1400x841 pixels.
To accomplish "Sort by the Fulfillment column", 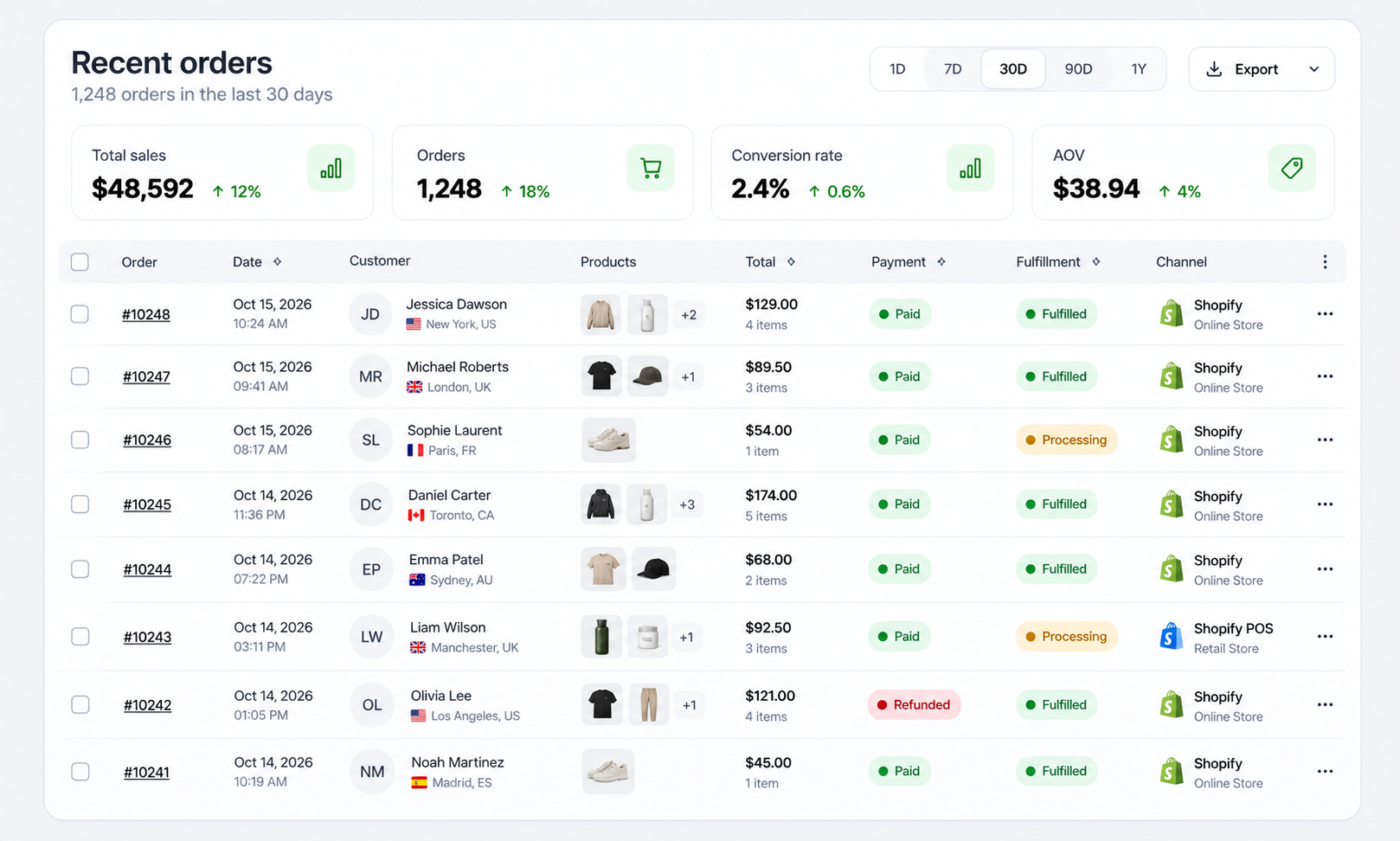I will (x=1095, y=262).
